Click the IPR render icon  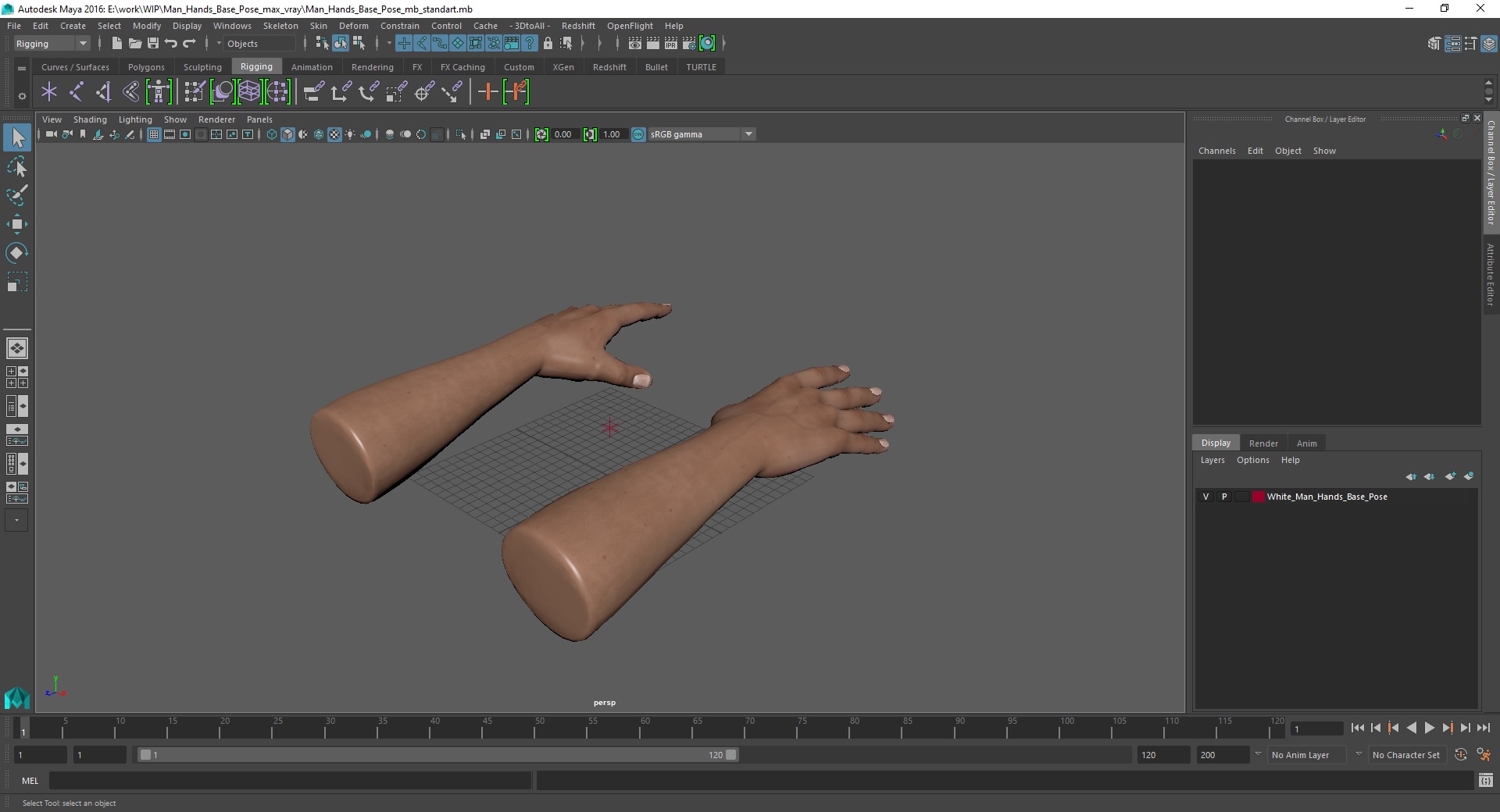click(670, 44)
